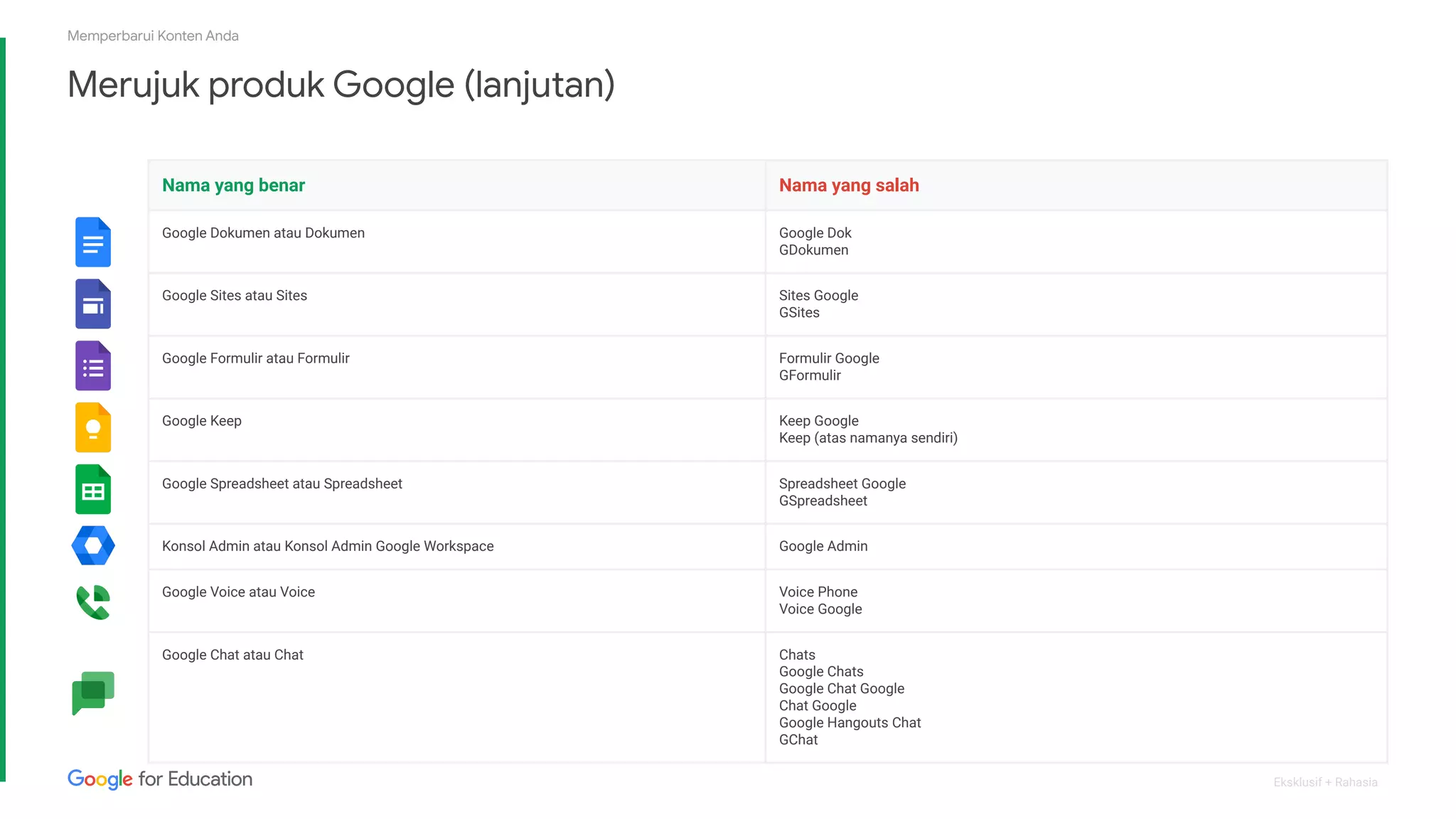The image size is (1456, 819).
Task: Click the slide title 'Merujuk produk Google (lanjutan)'
Action: point(341,85)
